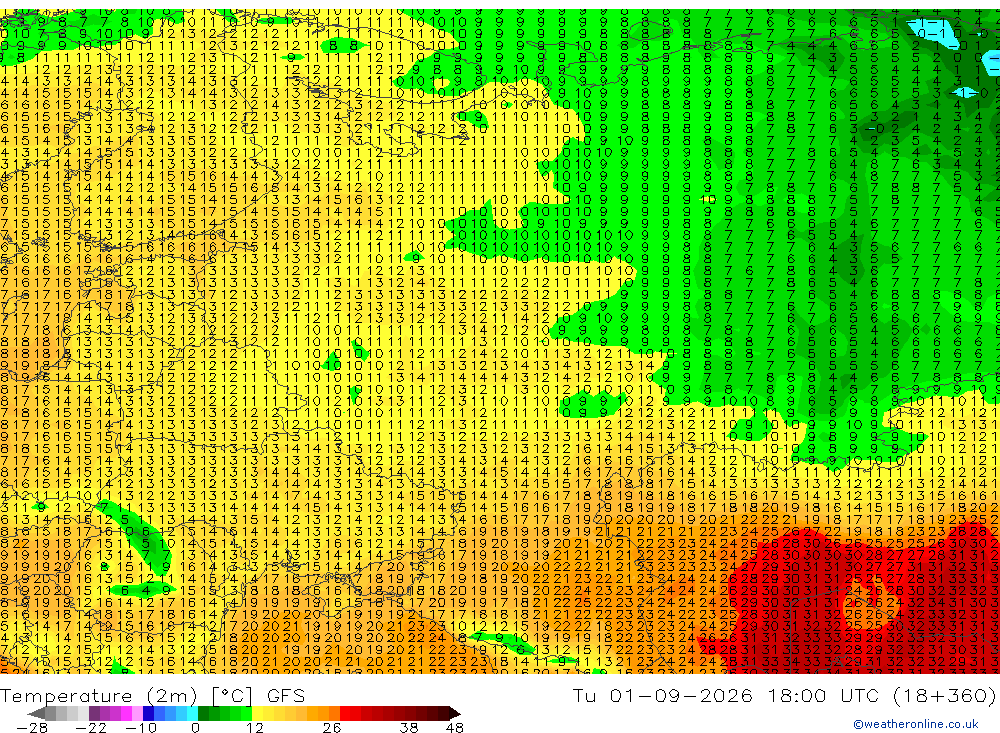Click the '0' legend scale label

[195, 727]
